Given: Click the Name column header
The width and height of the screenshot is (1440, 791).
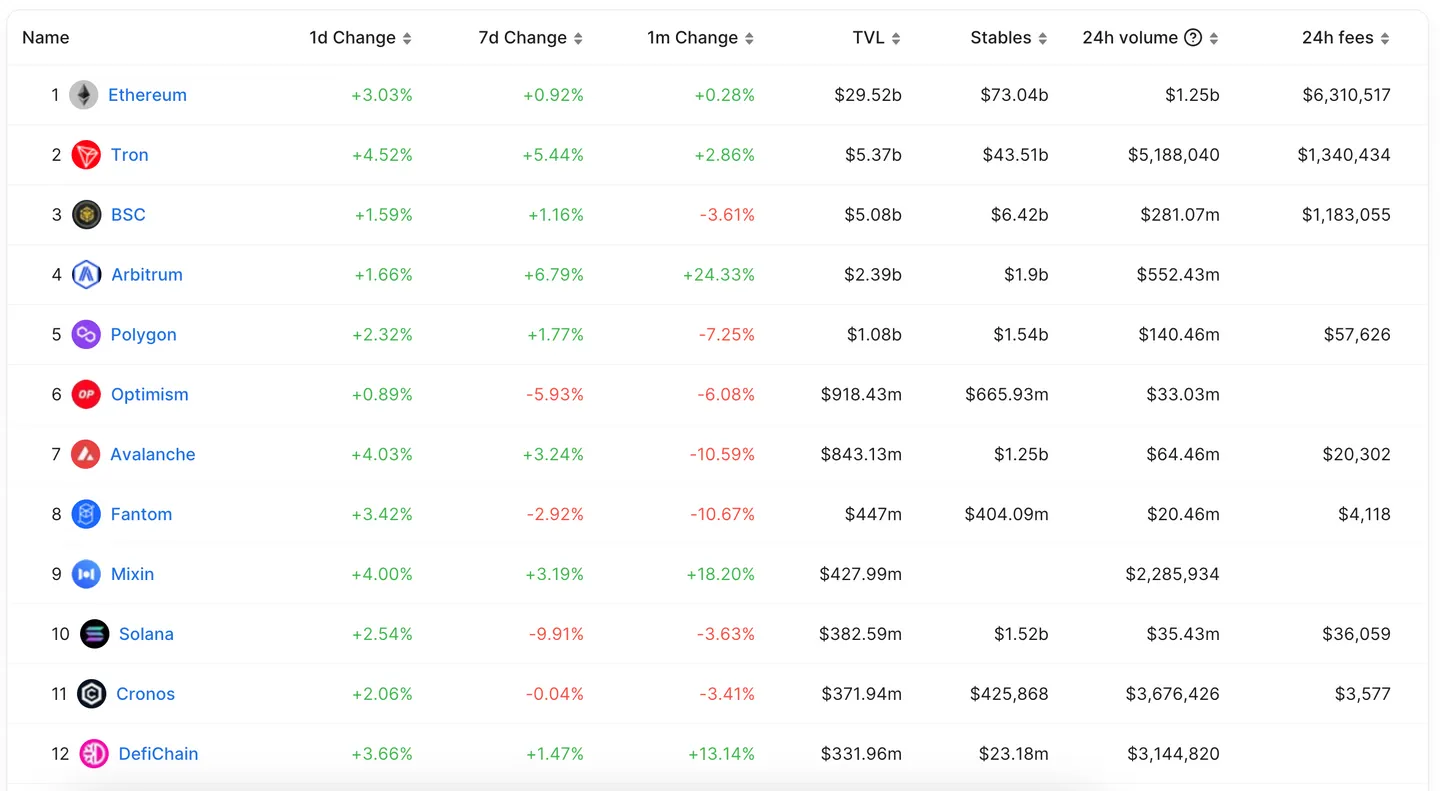Looking at the screenshot, I should click(46, 38).
